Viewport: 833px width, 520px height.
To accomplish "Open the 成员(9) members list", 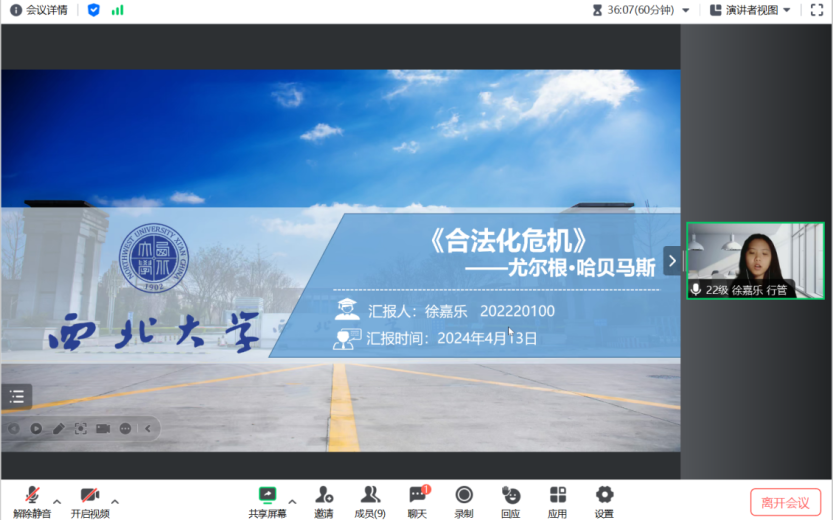I will click(370, 495).
